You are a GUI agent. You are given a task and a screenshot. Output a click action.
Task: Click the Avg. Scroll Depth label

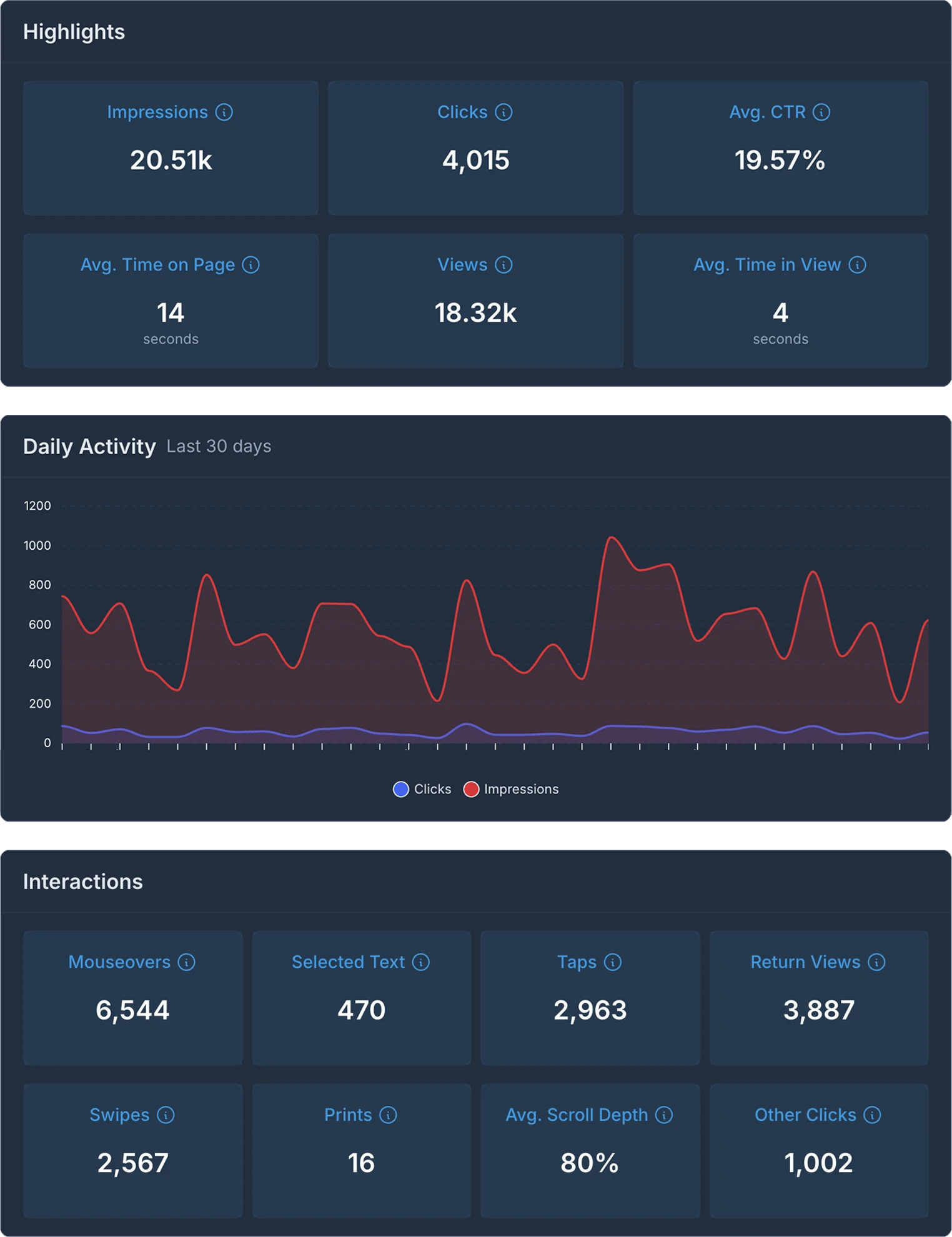pos(577,1115)
